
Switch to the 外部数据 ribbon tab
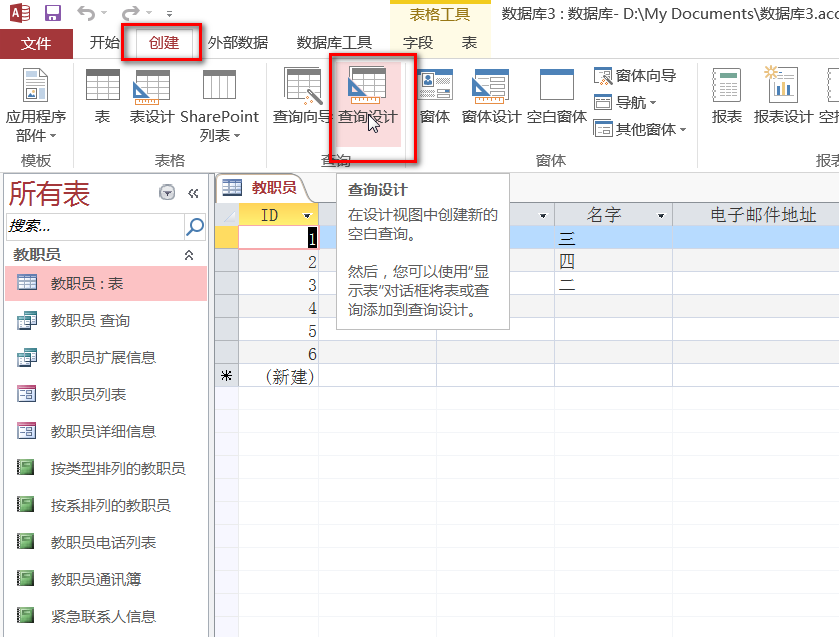(238, 42)
